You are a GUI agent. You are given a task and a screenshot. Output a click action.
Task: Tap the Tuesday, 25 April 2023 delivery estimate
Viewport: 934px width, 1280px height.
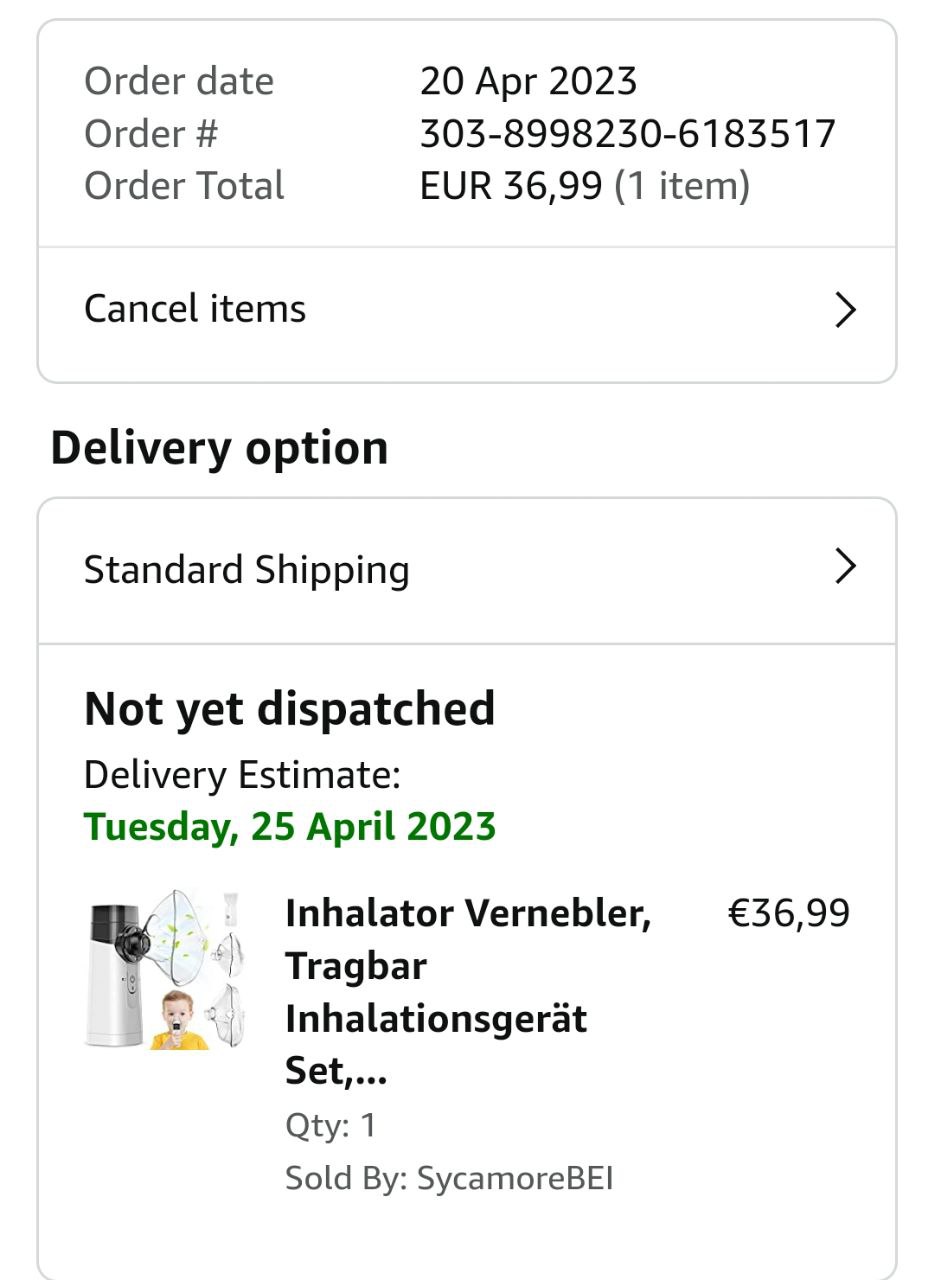coord(290,827)
